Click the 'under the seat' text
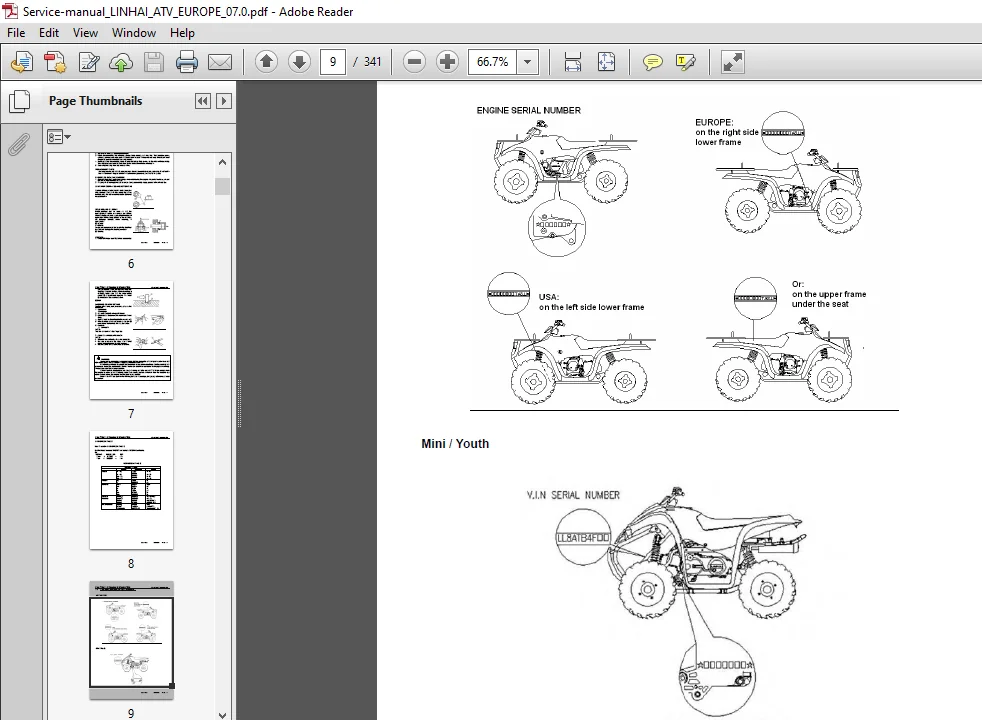This screenshot has height=720, width=982. pyautogui.click(x=820, y=304)
